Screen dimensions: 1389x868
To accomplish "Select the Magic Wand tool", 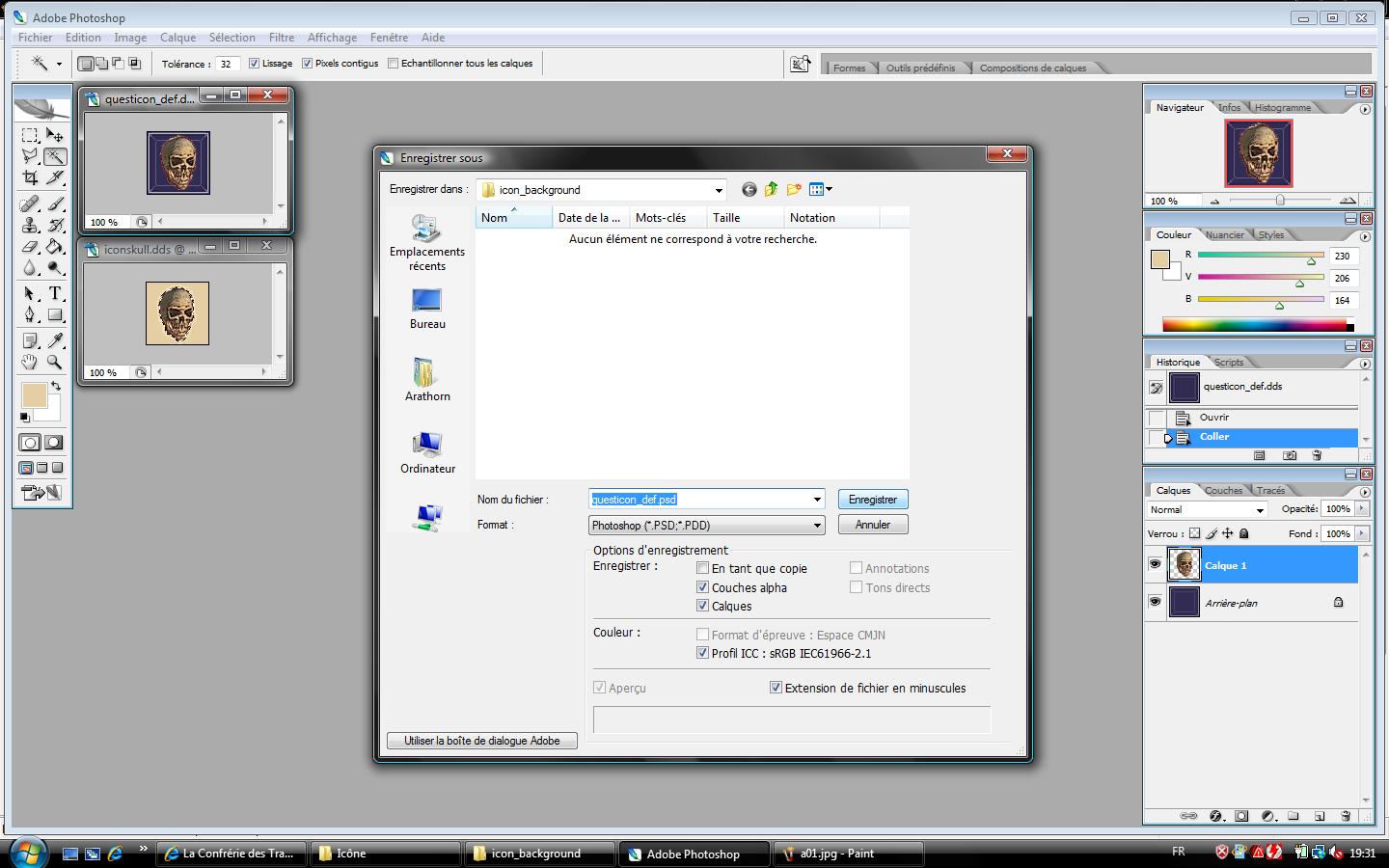I will tap(55, 156).
